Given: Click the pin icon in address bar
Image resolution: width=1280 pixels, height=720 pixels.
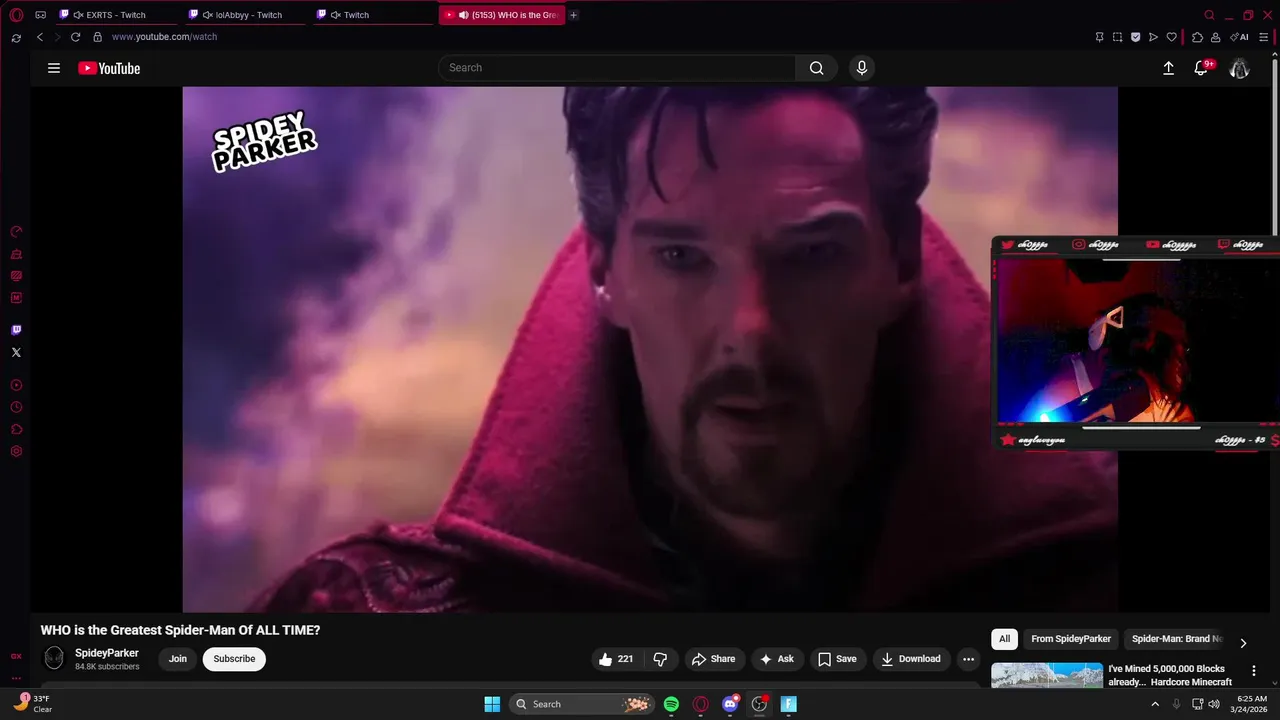Looking at the screenshot, I should [1099, 37].
